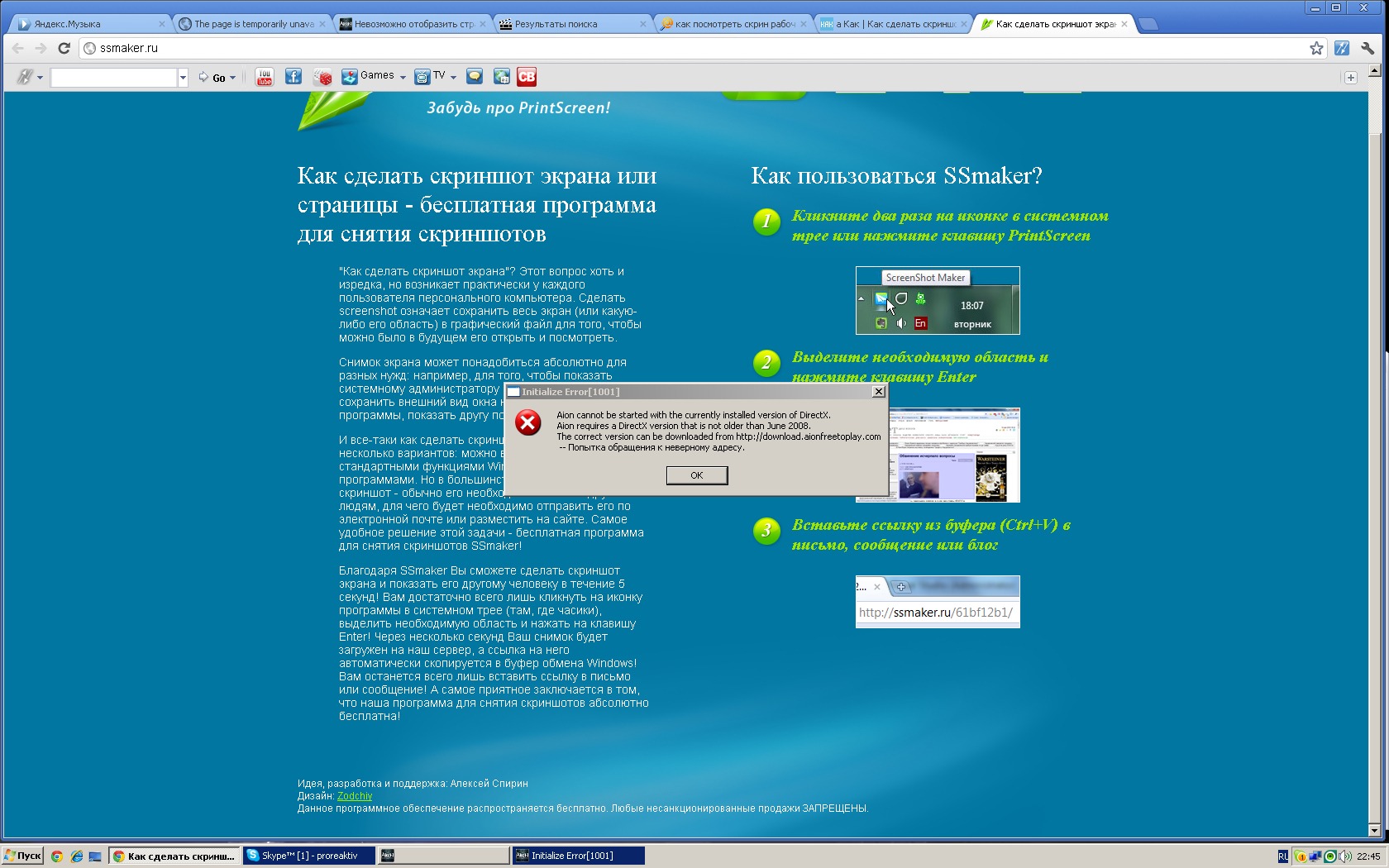Click the red error icon in dialog
1389x868 pixels.
(527, 422)
